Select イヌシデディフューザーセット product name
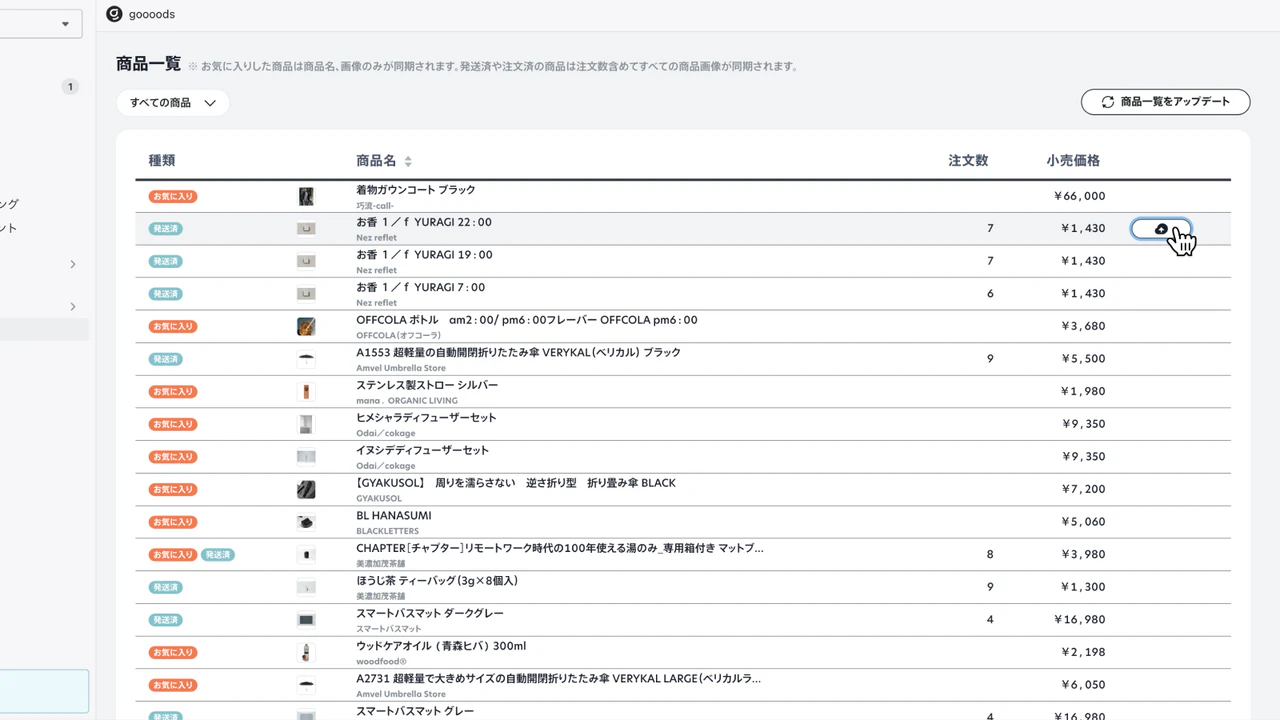This screenshot has width=1280, height=720. (423, 450)
